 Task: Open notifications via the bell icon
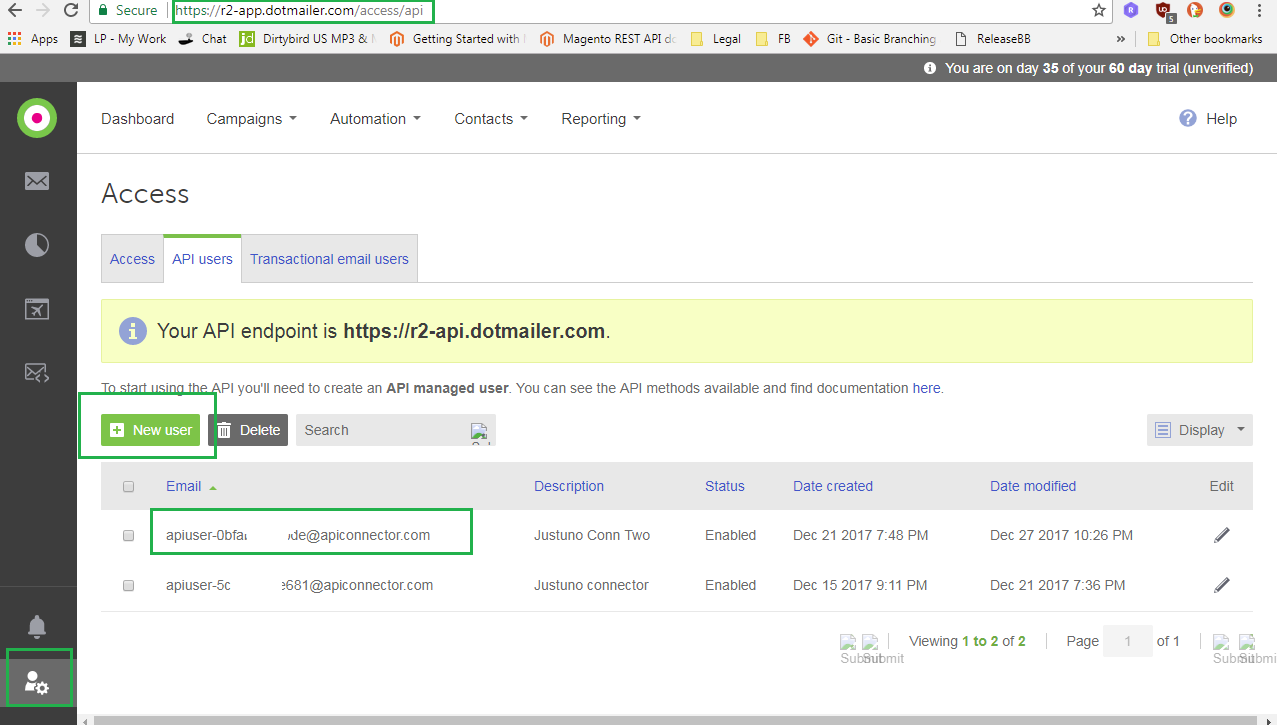(37, 626)
